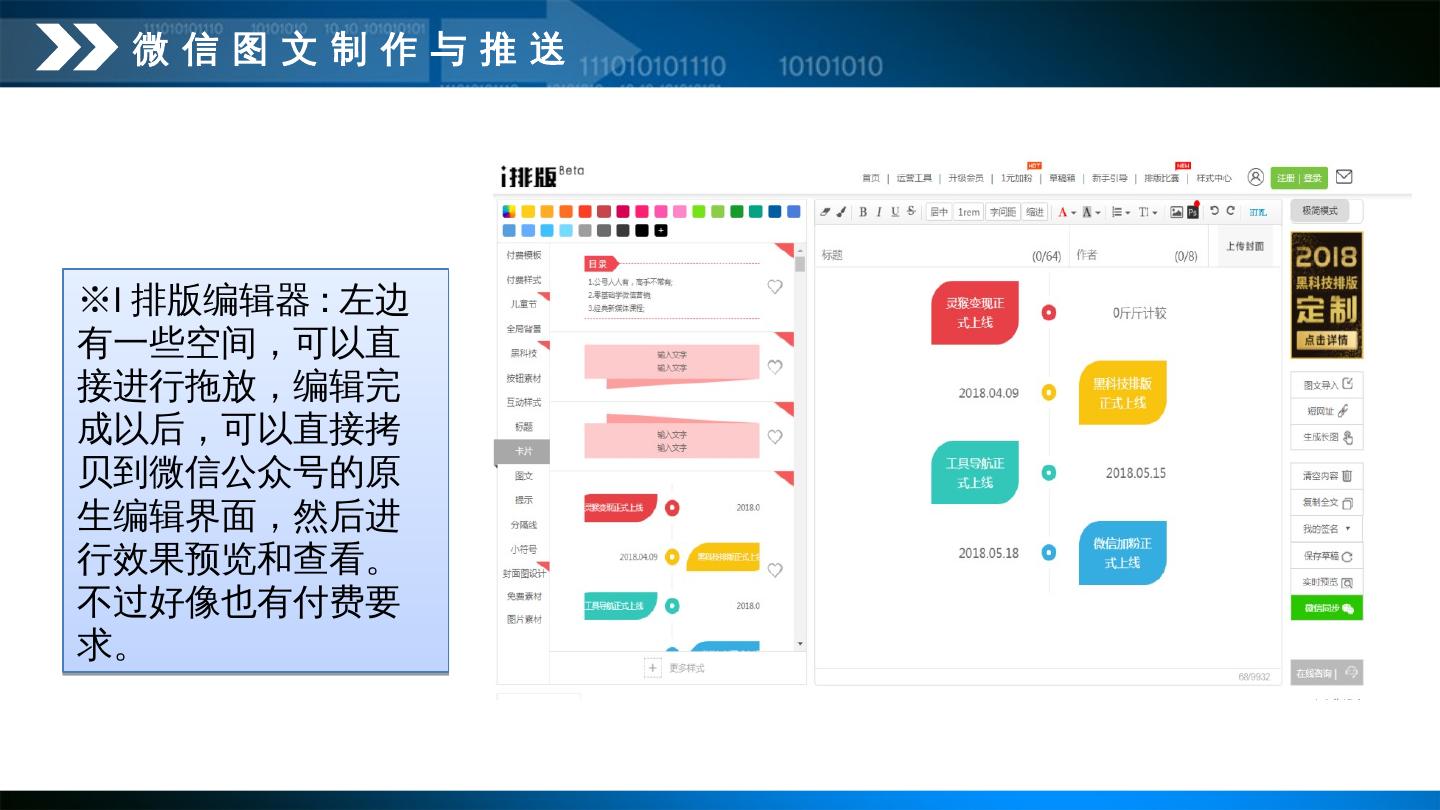Open the user avatar profile icon
Image resolution: width=1440 pixels, height=810 pixels.
(x=1256, y=177)
